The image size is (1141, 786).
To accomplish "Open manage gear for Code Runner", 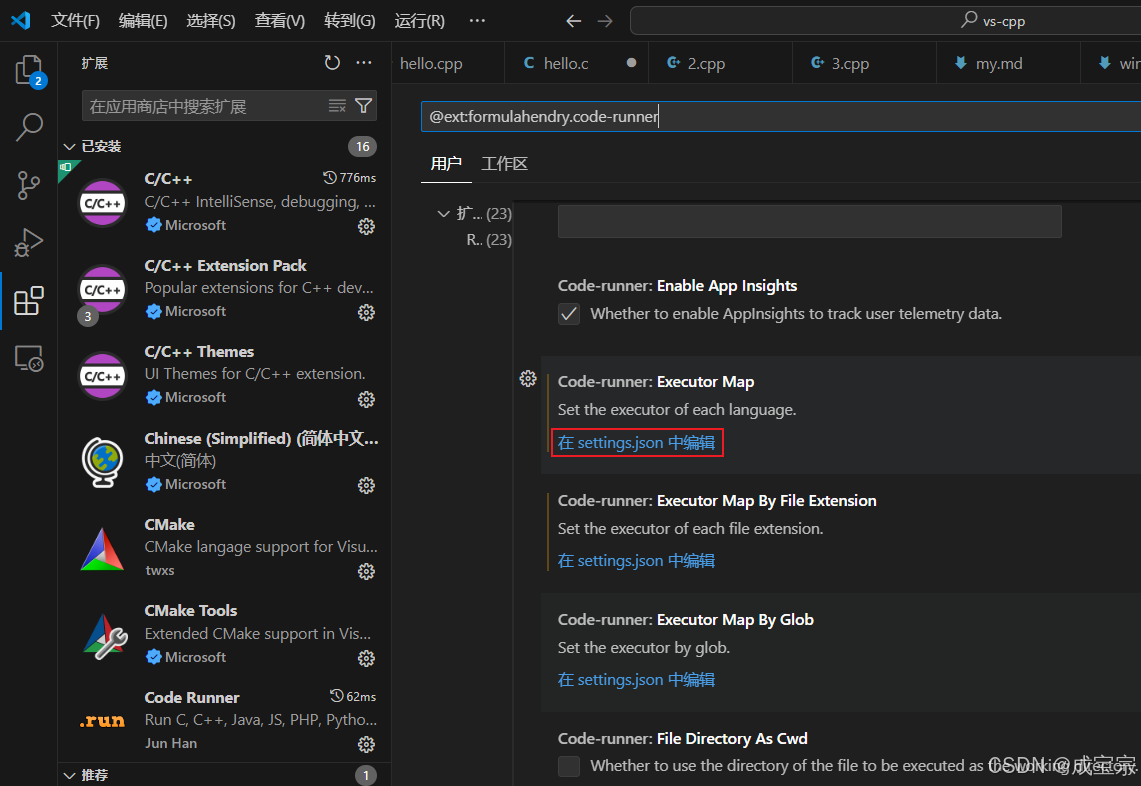I will (x=366, y=744).
